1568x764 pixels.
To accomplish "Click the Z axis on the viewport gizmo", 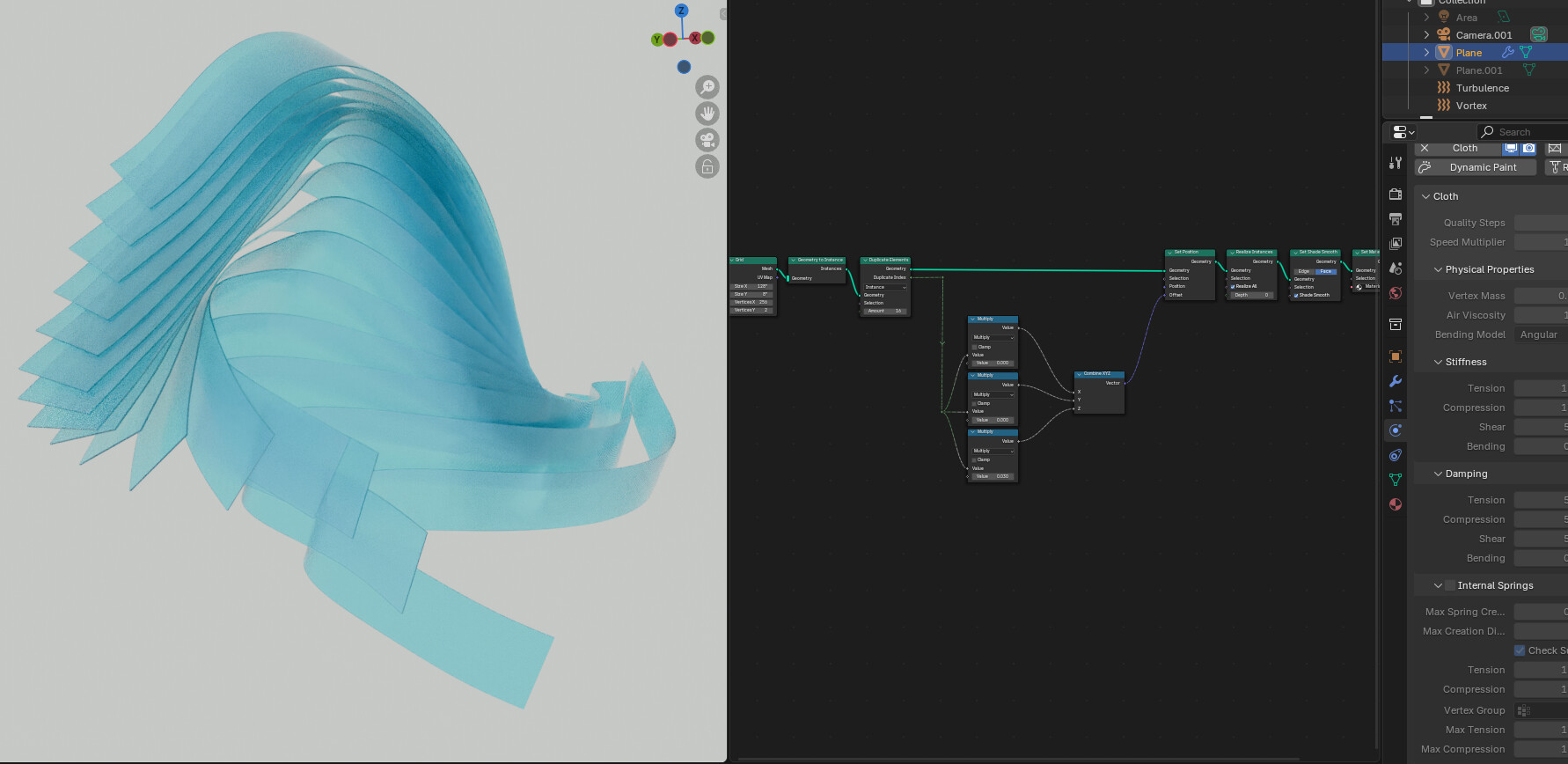I will (x=681, y=11).
